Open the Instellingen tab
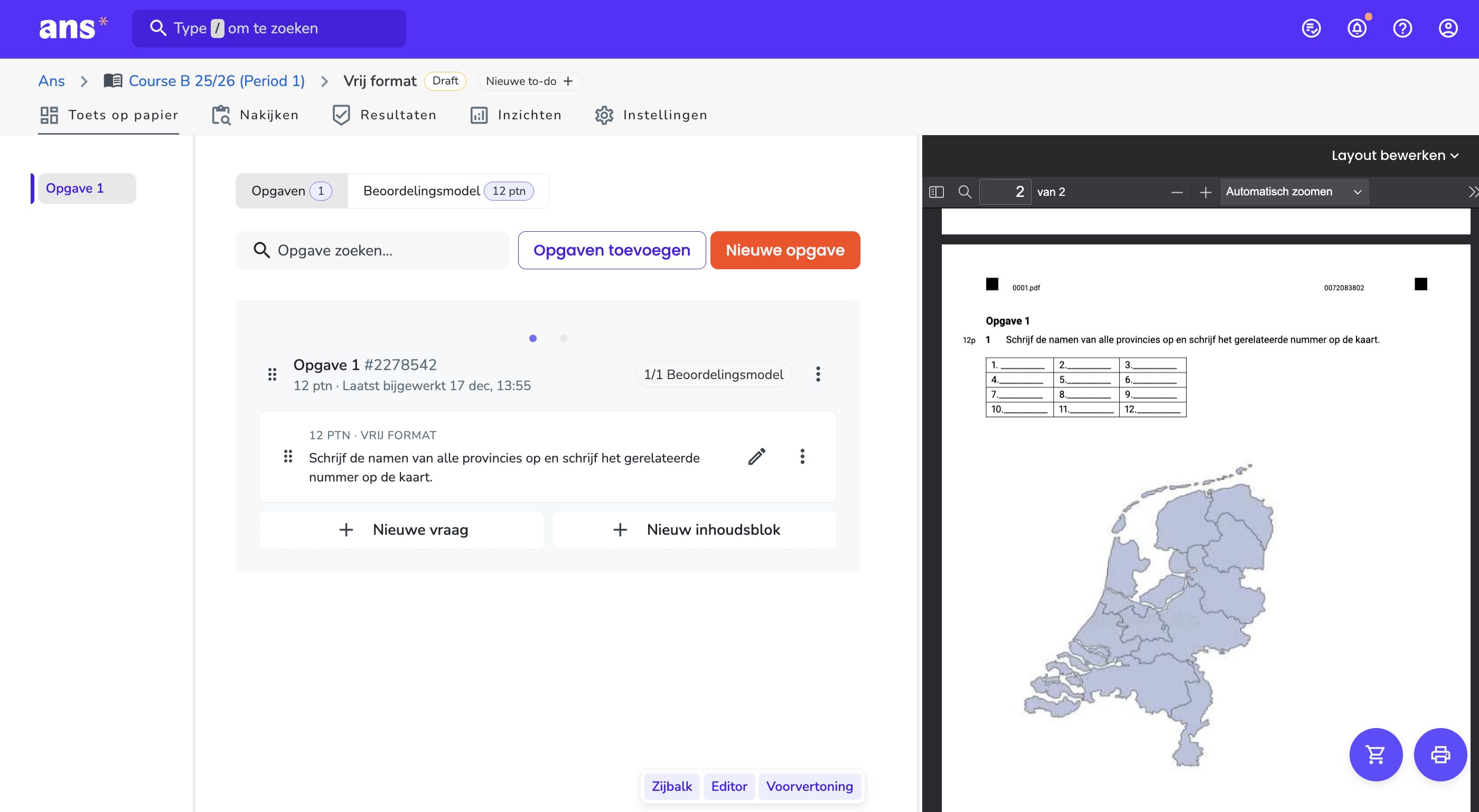Screen dimensions: 1479x812 pyautogui.click(x=651, y=115)
